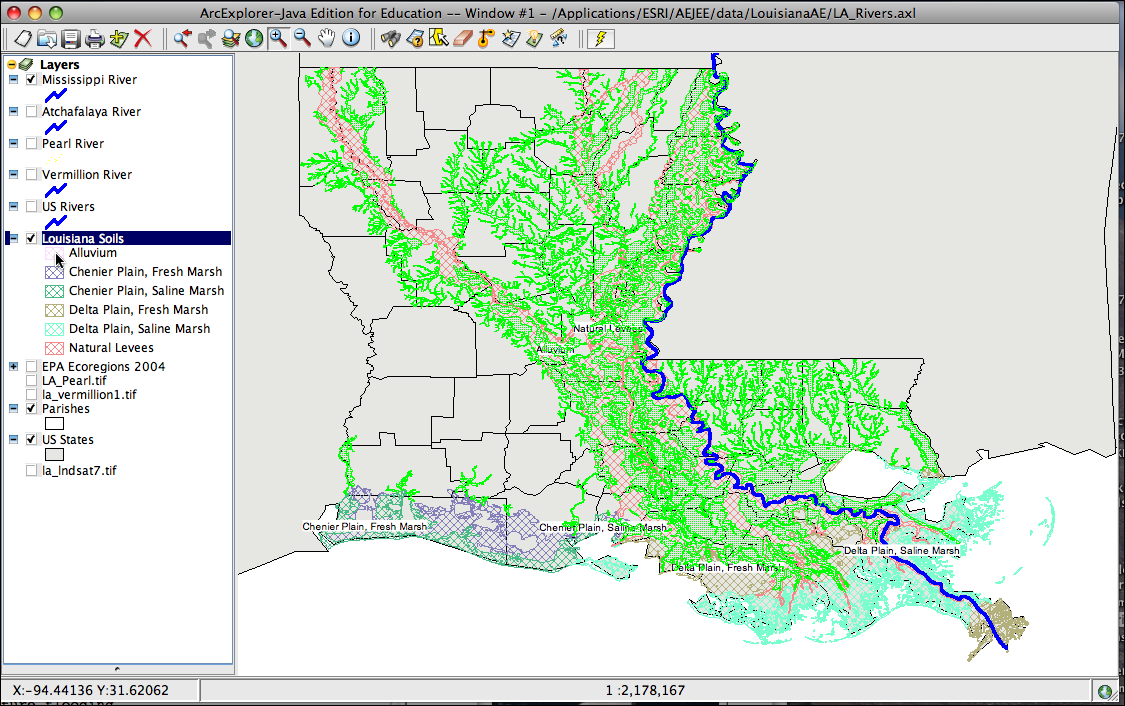1125x706 pixels.
Task: Click the Natural Levees red swatch
Action: [x=55, y=348]
